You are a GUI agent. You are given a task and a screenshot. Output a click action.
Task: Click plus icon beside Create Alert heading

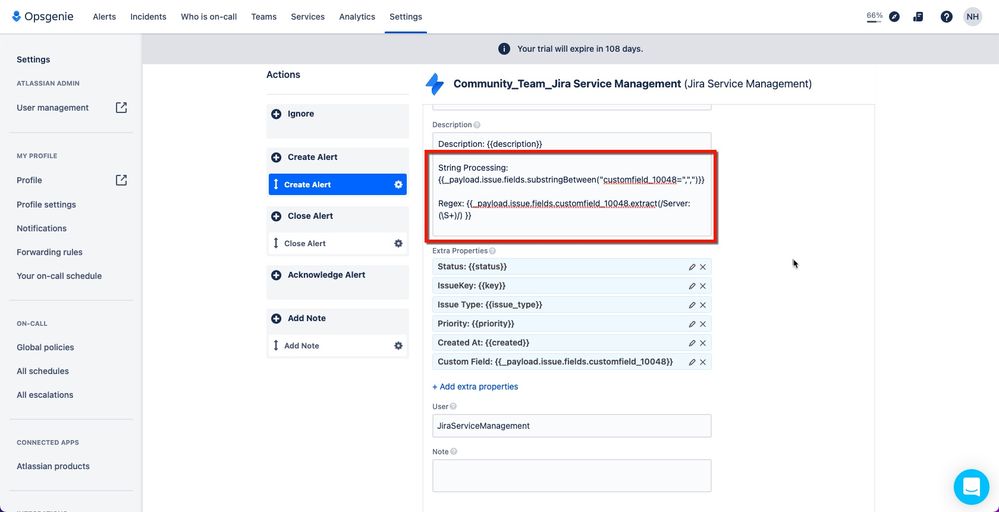[276, 157]
